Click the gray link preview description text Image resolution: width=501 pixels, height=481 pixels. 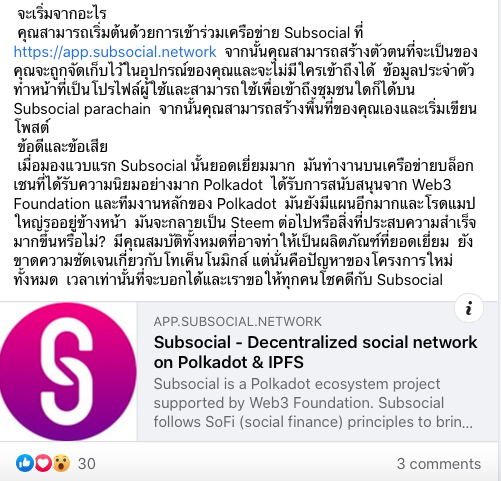point(313,403)
